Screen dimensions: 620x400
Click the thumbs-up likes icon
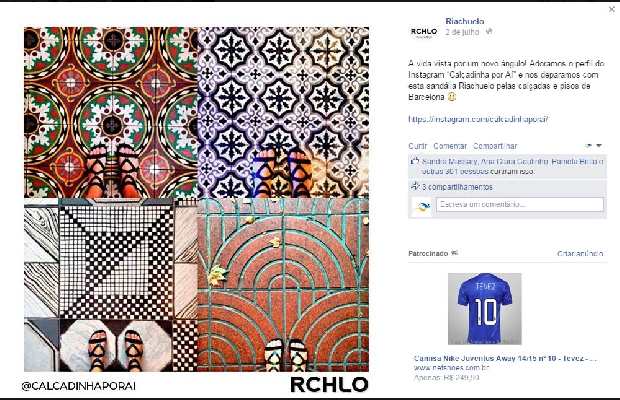point(415,161)
